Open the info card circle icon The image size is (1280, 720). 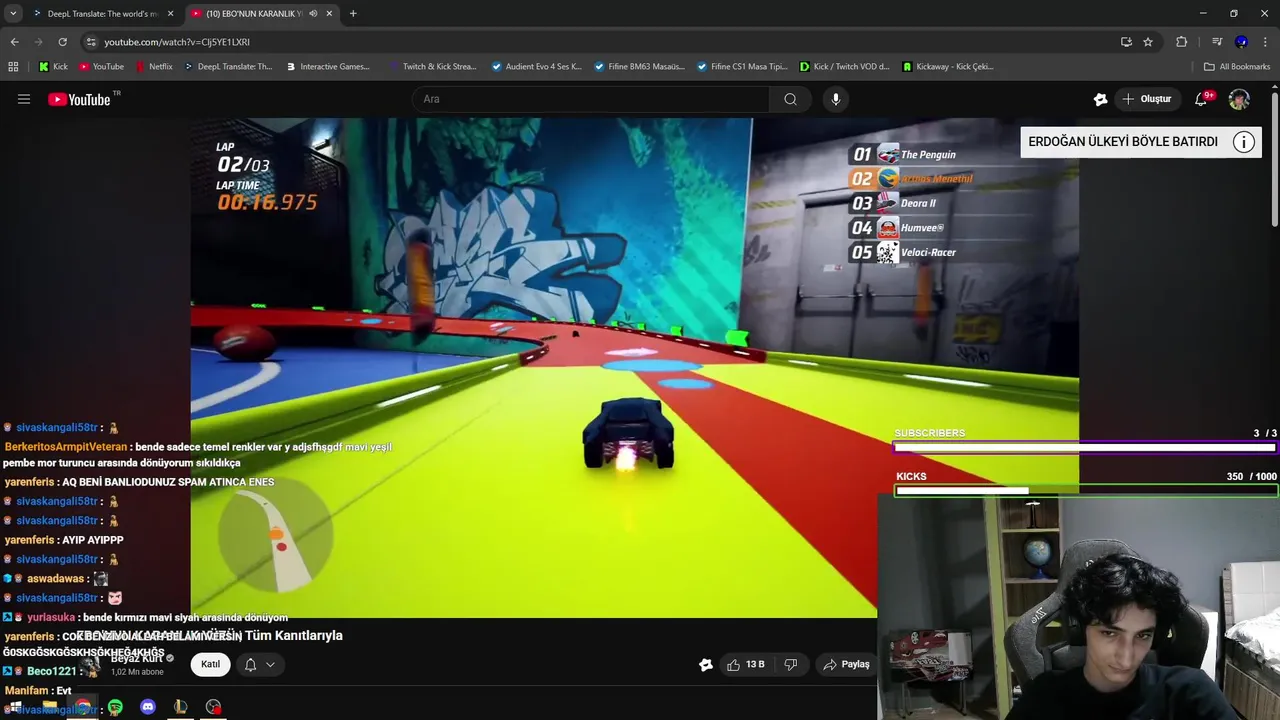pyautogui.click(x=1244, y=142)
